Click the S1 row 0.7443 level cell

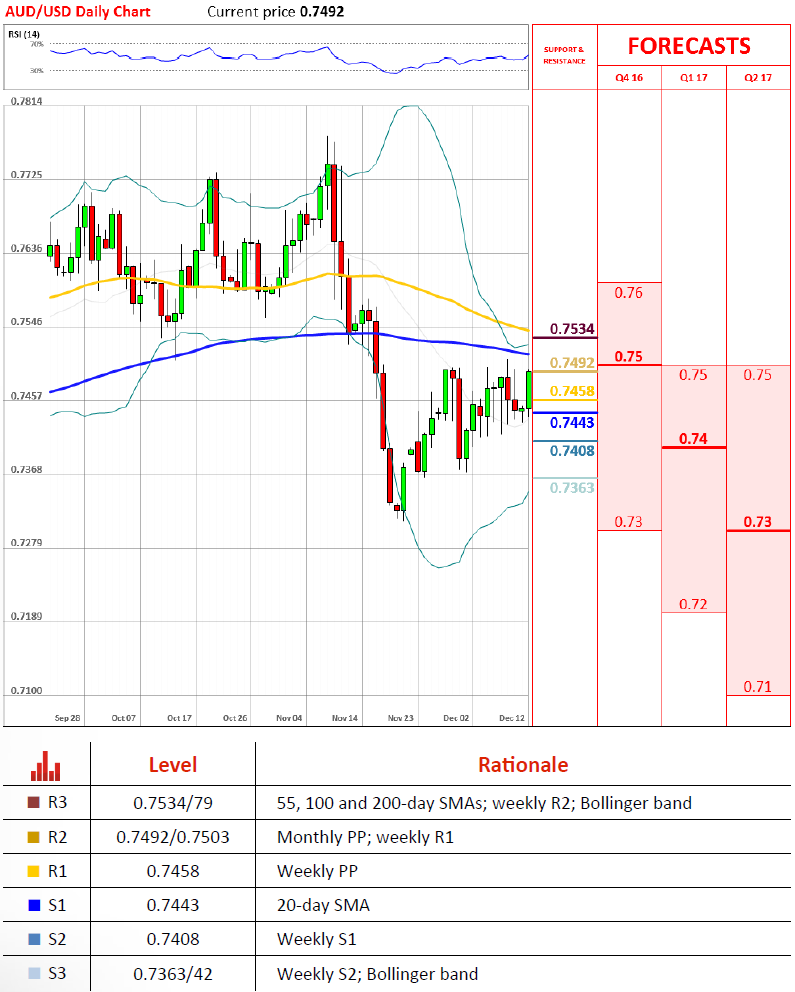coord(173,905)
